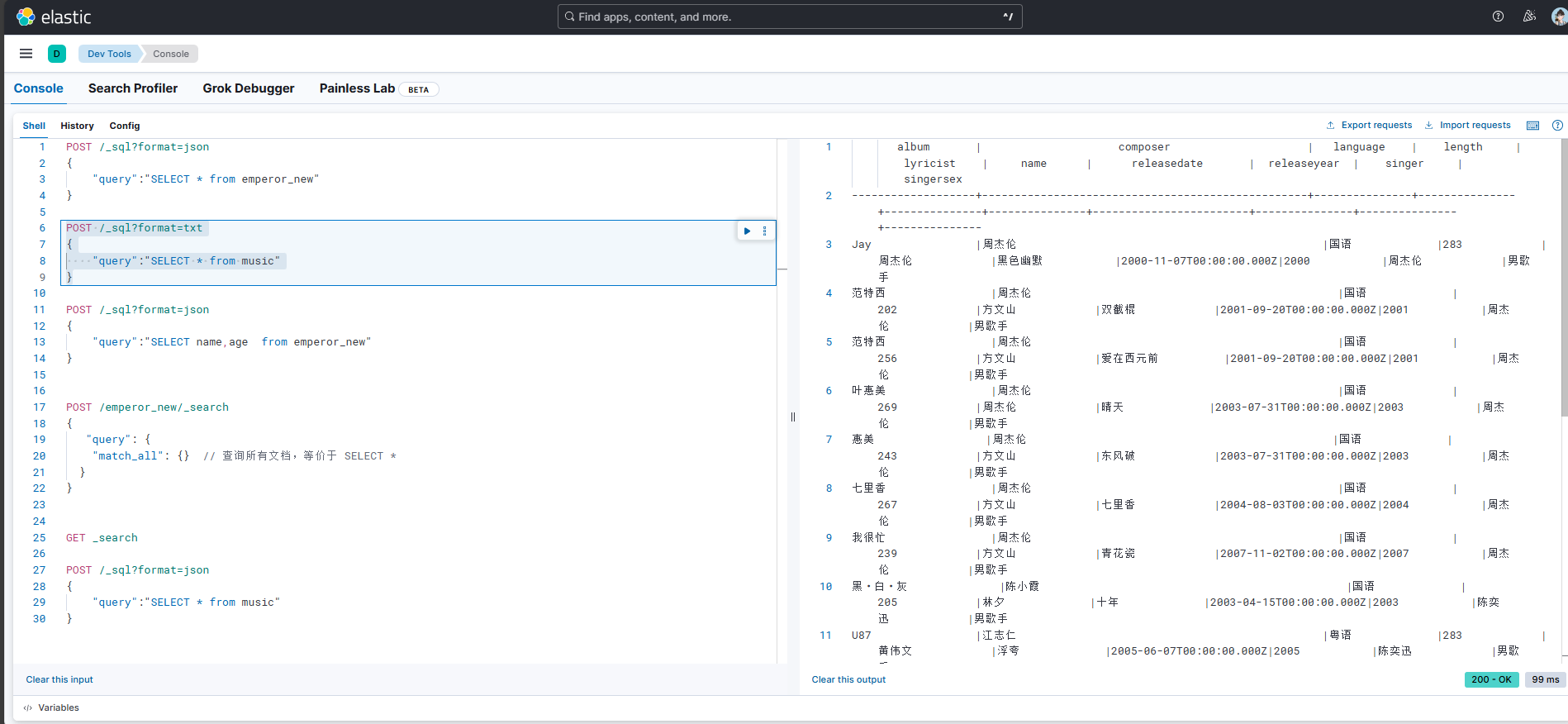Click the 200 - OK status badge
Viewport: 1568px width, 724px height.
(1491, 679)
